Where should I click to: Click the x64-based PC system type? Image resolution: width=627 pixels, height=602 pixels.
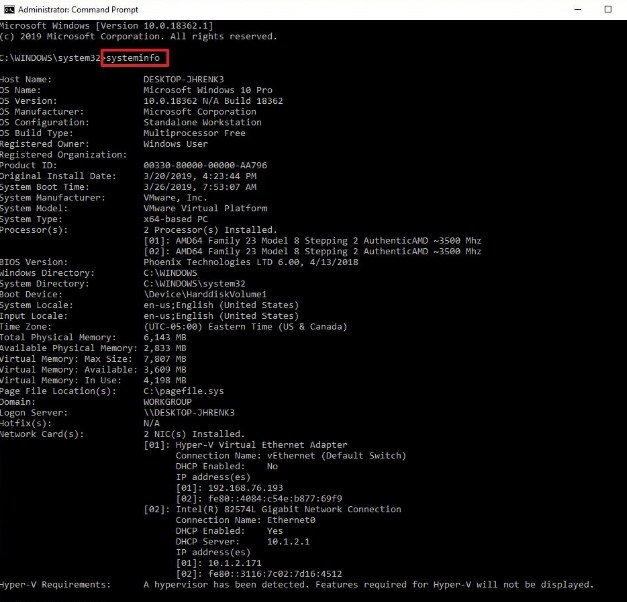[176, 219]
